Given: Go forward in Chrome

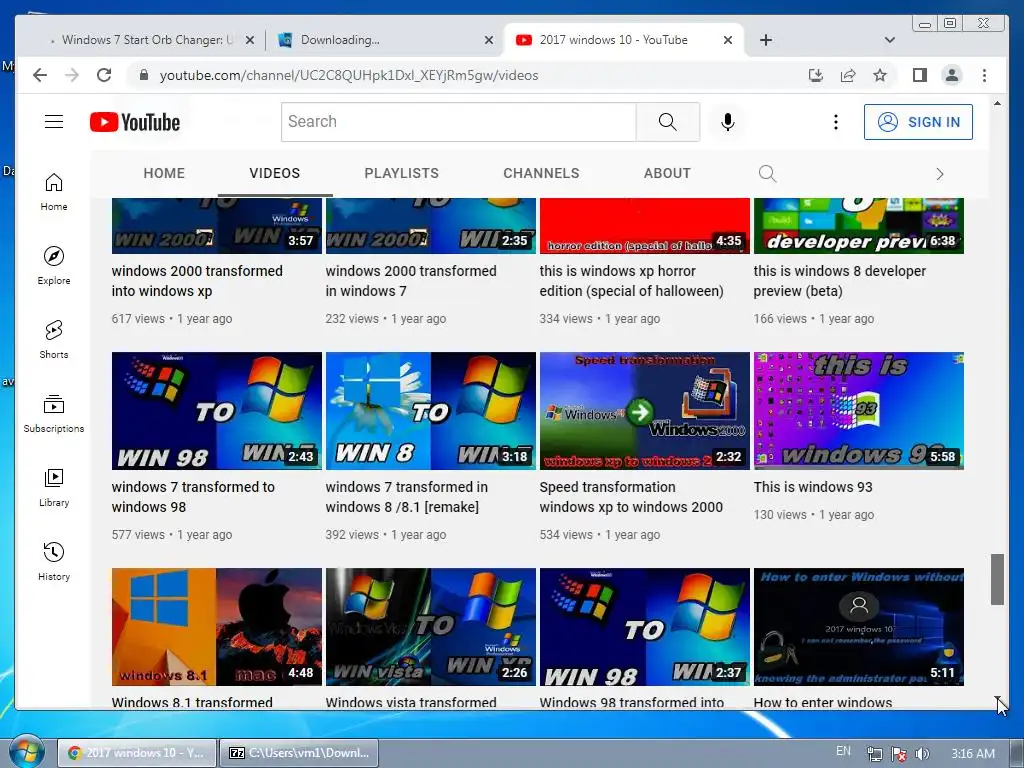Looking at the screenshot, I should click(x=72, y=75).
